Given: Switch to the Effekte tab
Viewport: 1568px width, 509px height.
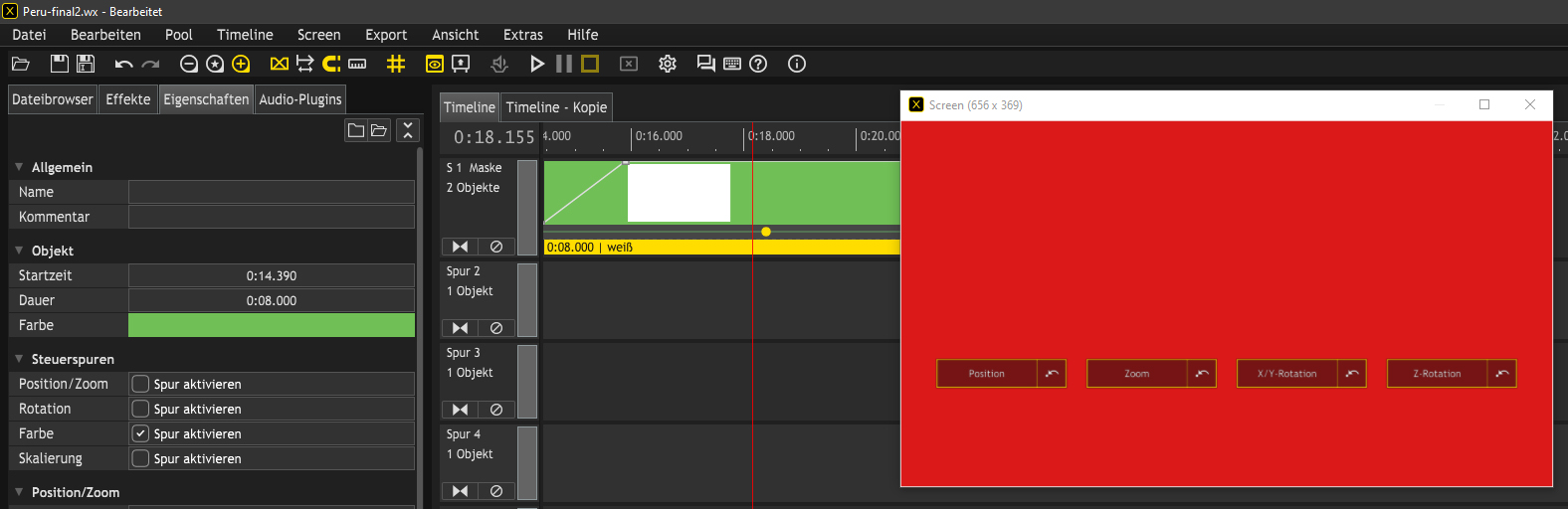Looking at the screenshot, I should [128, 99].
